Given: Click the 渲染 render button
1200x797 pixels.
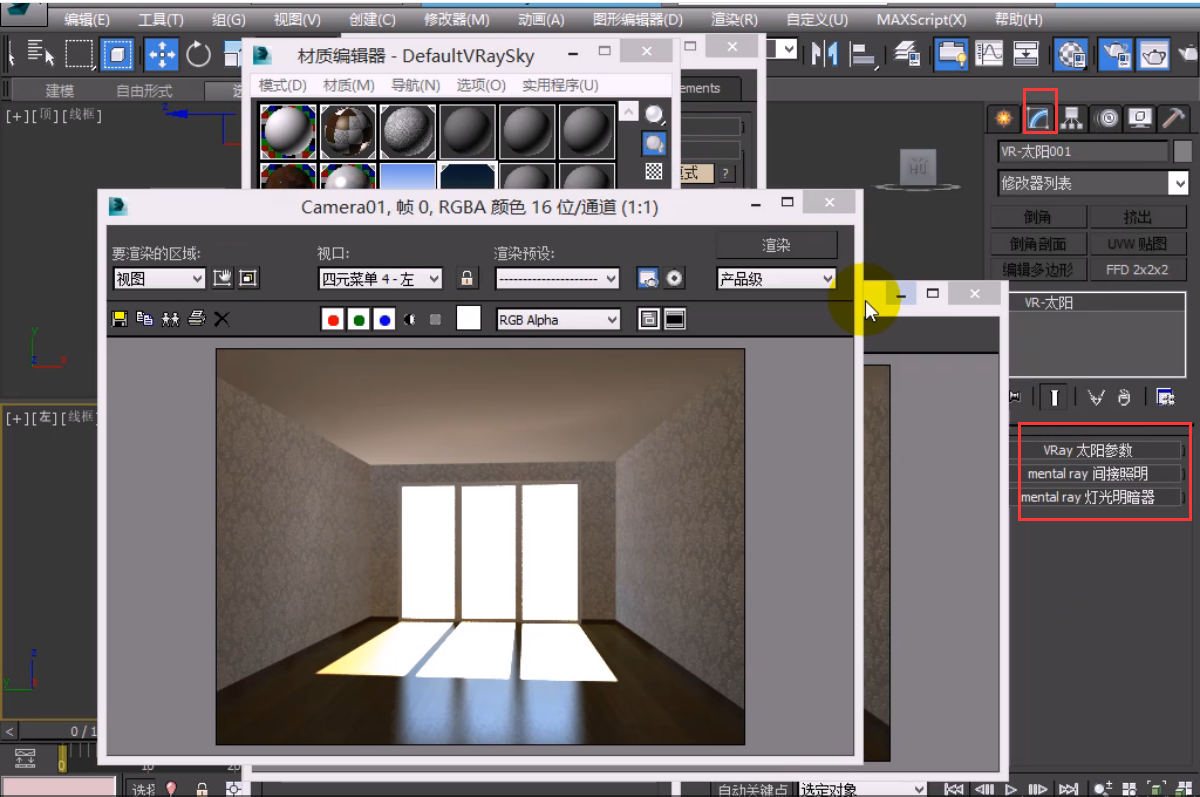Looking at the screenshot, I should tap(776, 245).
